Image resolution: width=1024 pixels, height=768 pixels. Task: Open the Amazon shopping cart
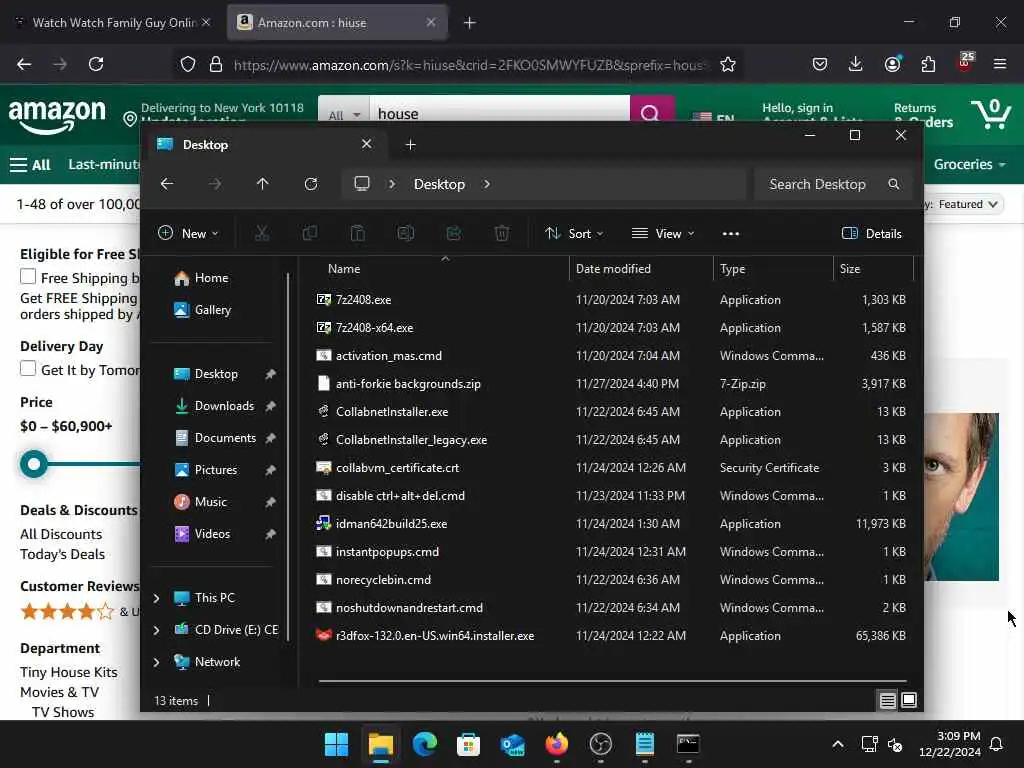click(x=990, y=114)
